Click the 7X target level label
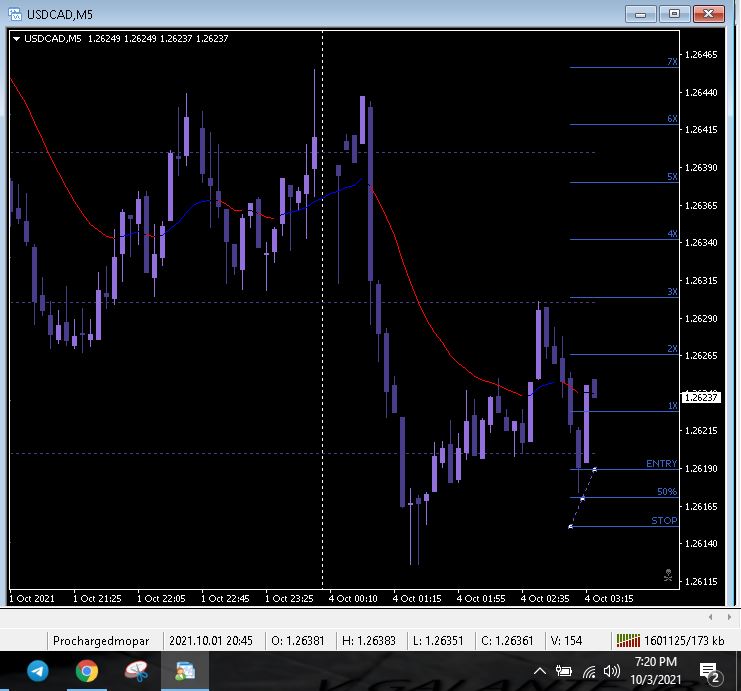The height and width of the screenshot is (691, 741). pyautogui.click(x=672, y=61)
